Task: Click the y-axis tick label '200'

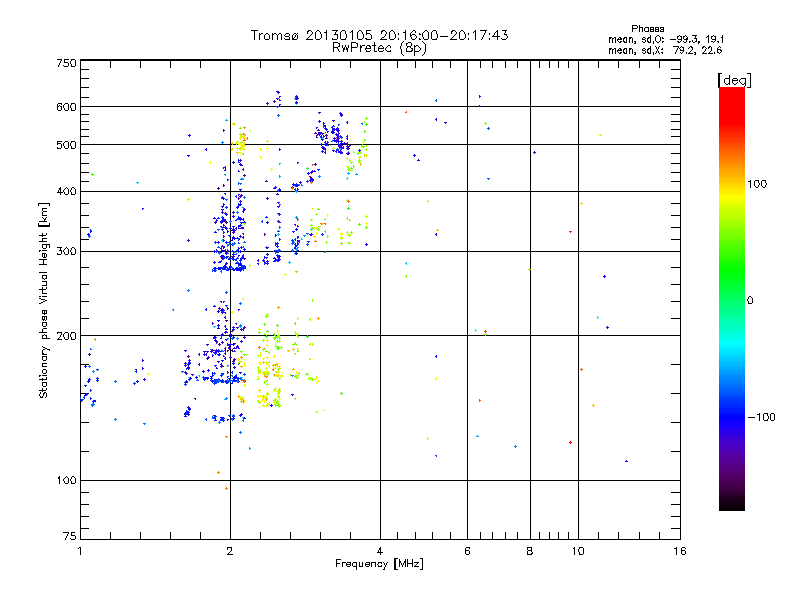Action: click(67, 336)
